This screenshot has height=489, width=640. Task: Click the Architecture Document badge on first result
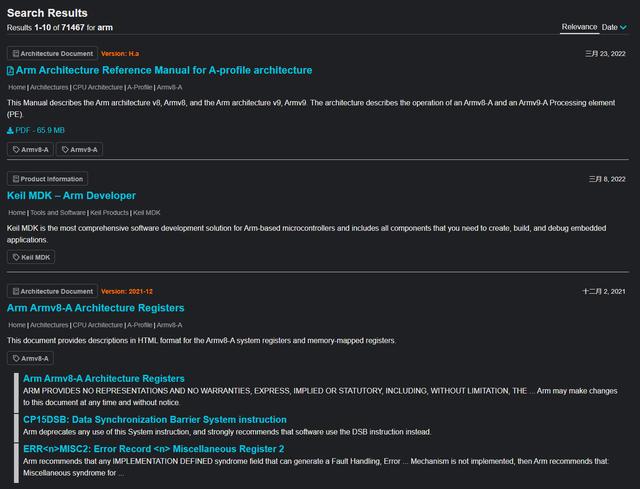(x=52, y=53)
